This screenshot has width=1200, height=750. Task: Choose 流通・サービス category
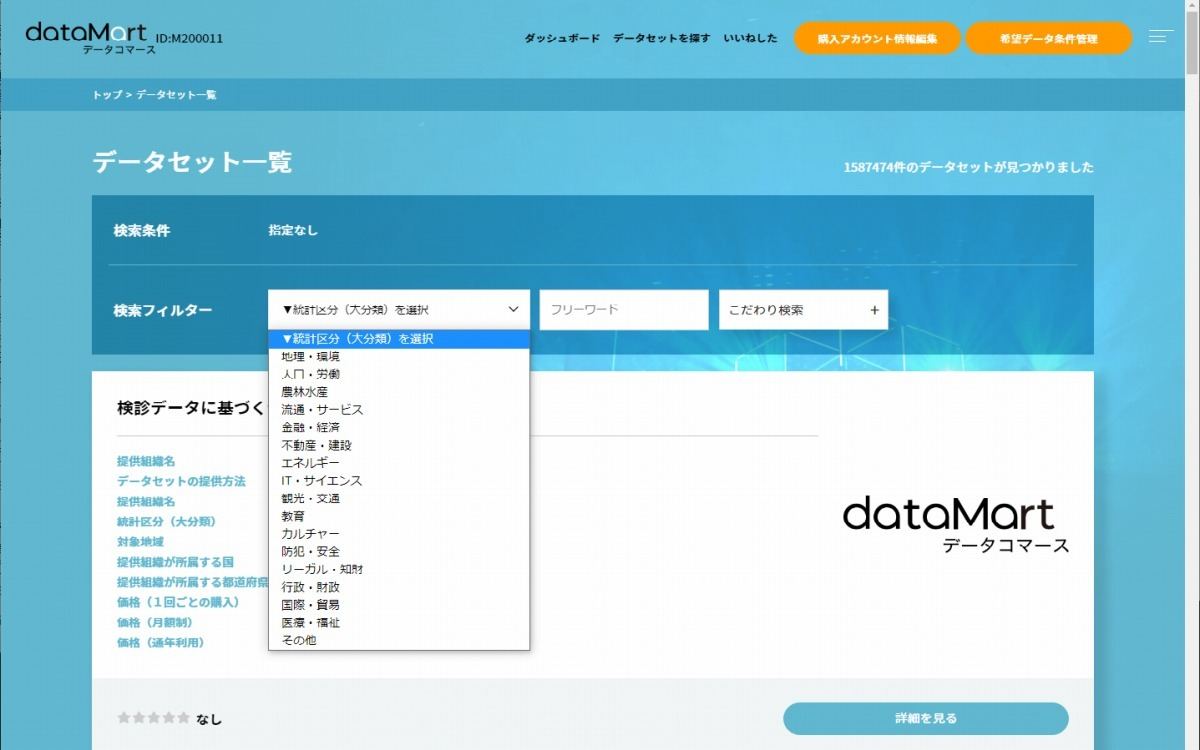click(399, 410)
